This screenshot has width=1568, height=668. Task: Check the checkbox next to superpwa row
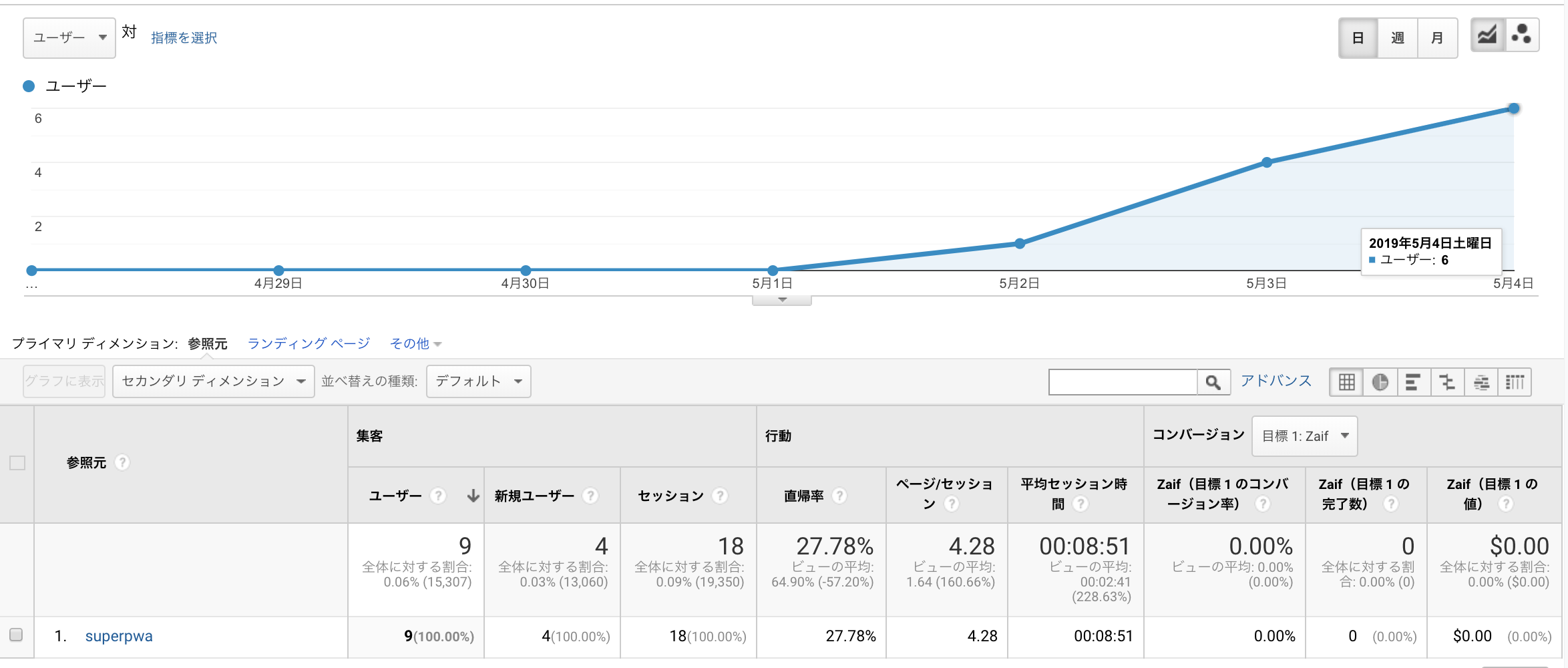pyautogui.click(x=16, y=635)
